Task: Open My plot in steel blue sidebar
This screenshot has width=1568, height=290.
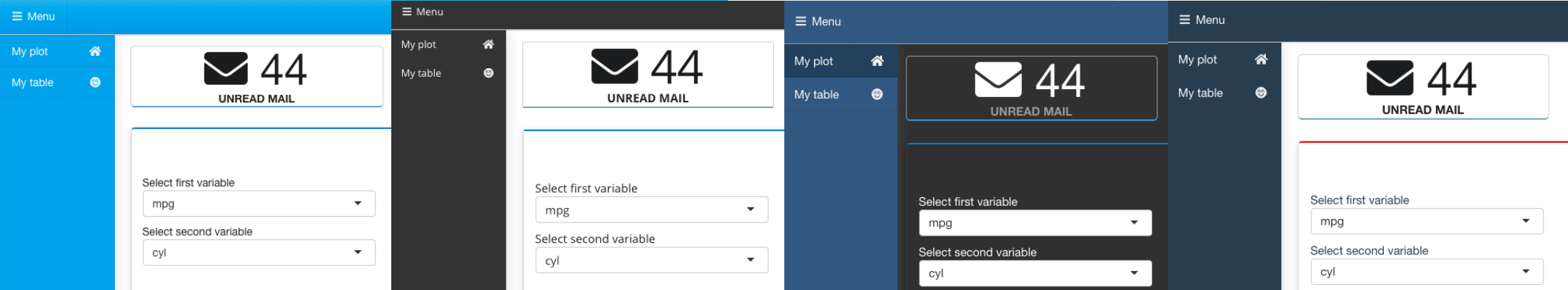Action: tap(841, 61)
